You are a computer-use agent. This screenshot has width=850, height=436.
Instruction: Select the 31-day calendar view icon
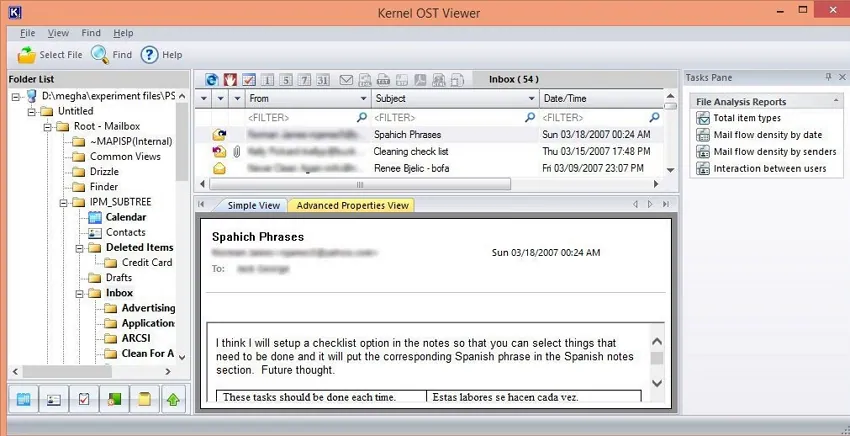(323, 80)
